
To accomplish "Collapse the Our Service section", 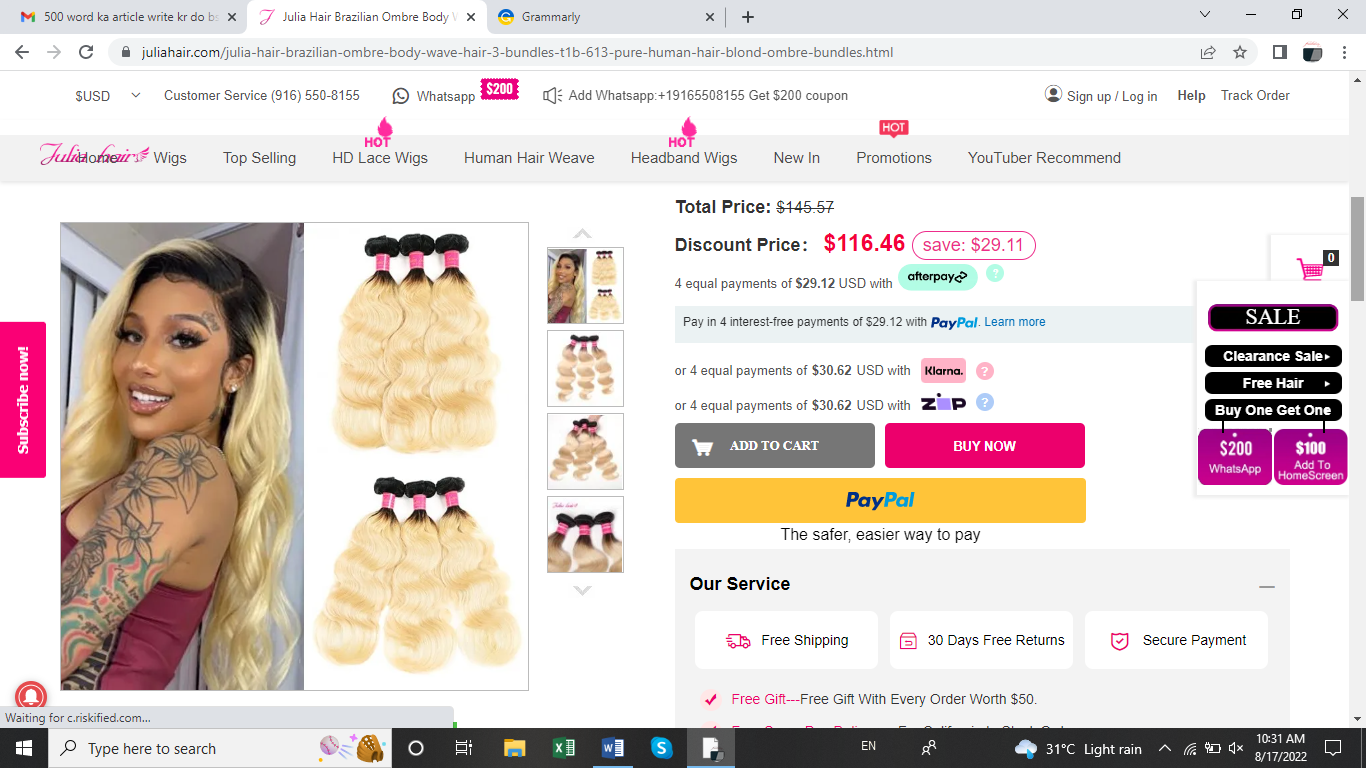I will (1267, 587).
